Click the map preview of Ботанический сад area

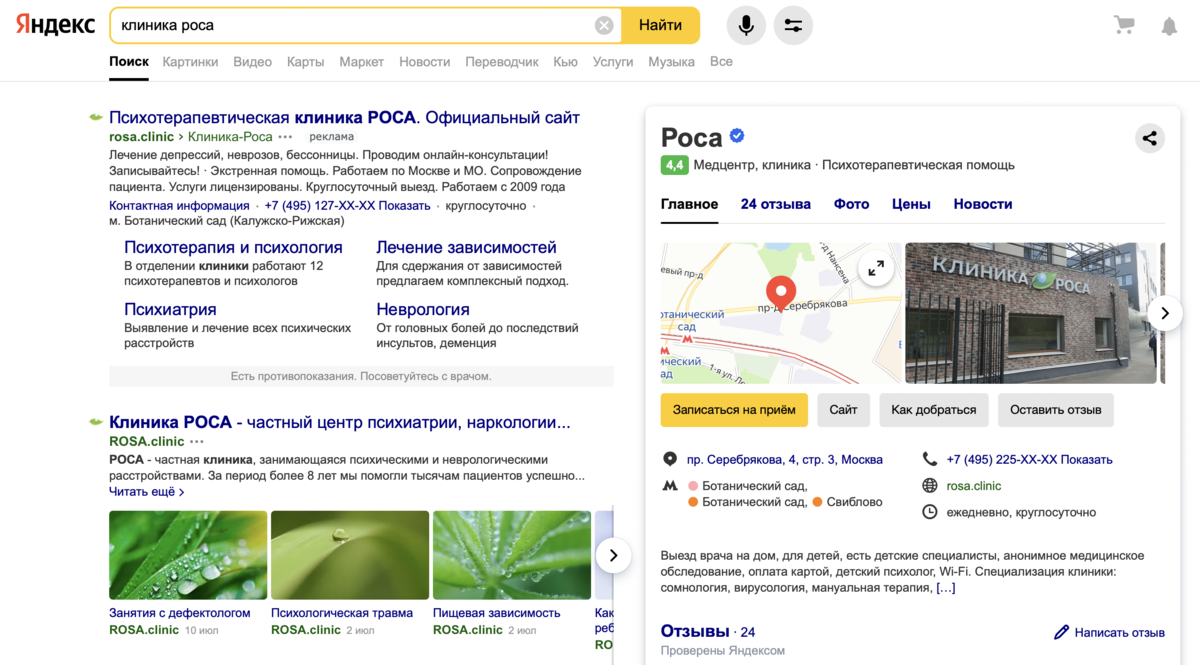(x=781, y=313)
